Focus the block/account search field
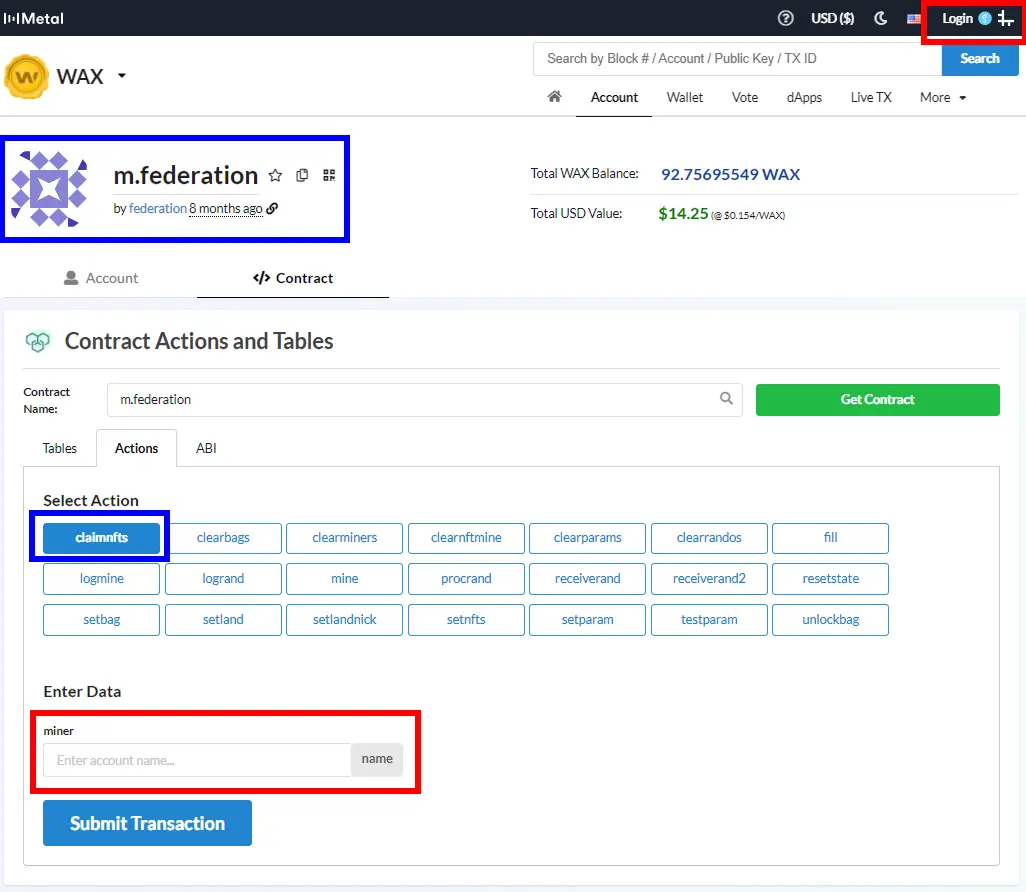This screenshot has width=1026, height=892. (x=737, y=59)
